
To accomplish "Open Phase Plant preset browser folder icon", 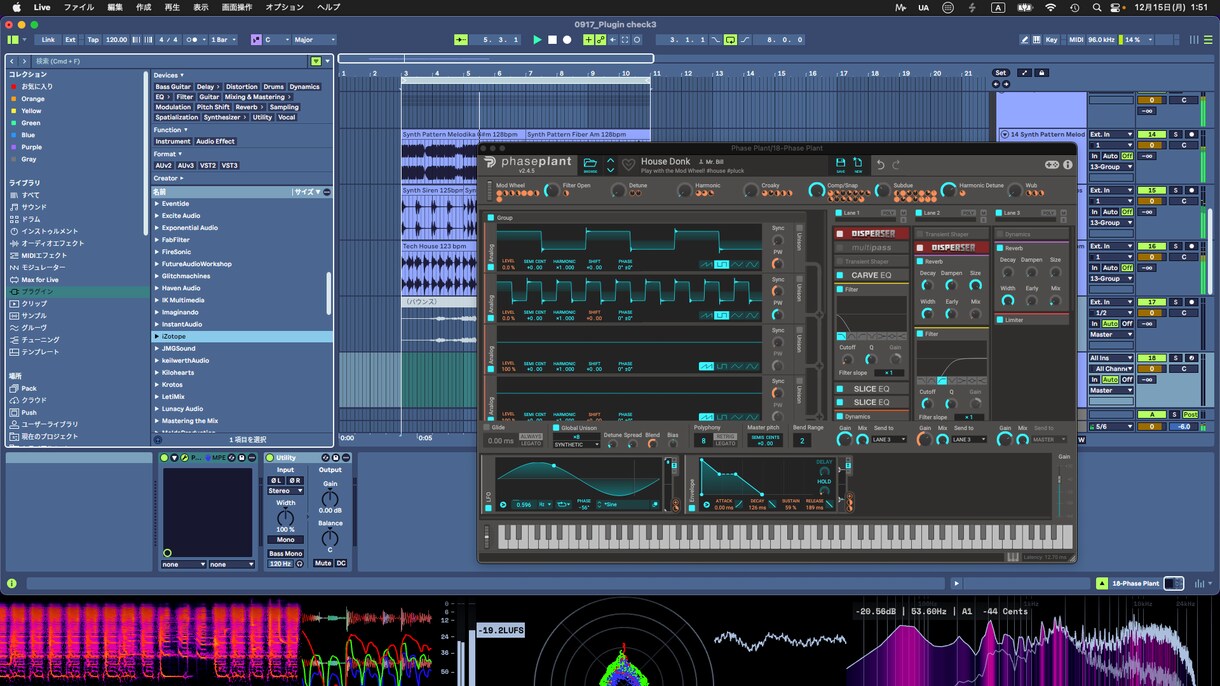I will (590, 164).
